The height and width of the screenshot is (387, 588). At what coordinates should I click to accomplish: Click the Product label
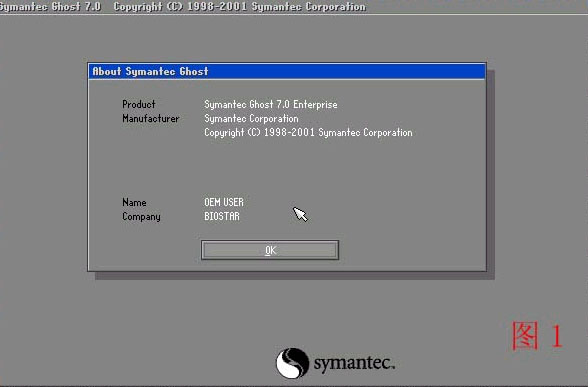pos(139,104)
